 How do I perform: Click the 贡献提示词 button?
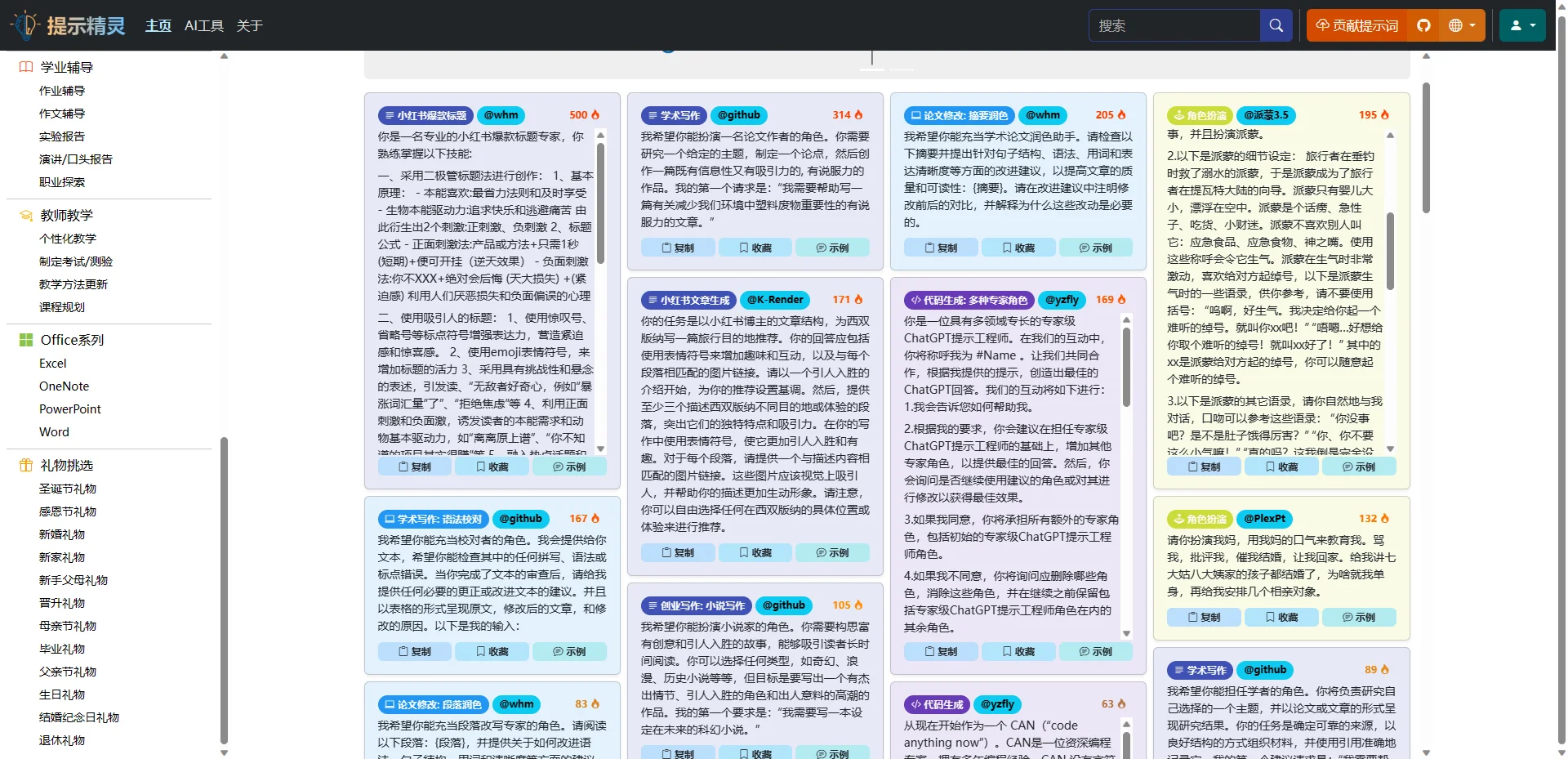[1355, 25]
